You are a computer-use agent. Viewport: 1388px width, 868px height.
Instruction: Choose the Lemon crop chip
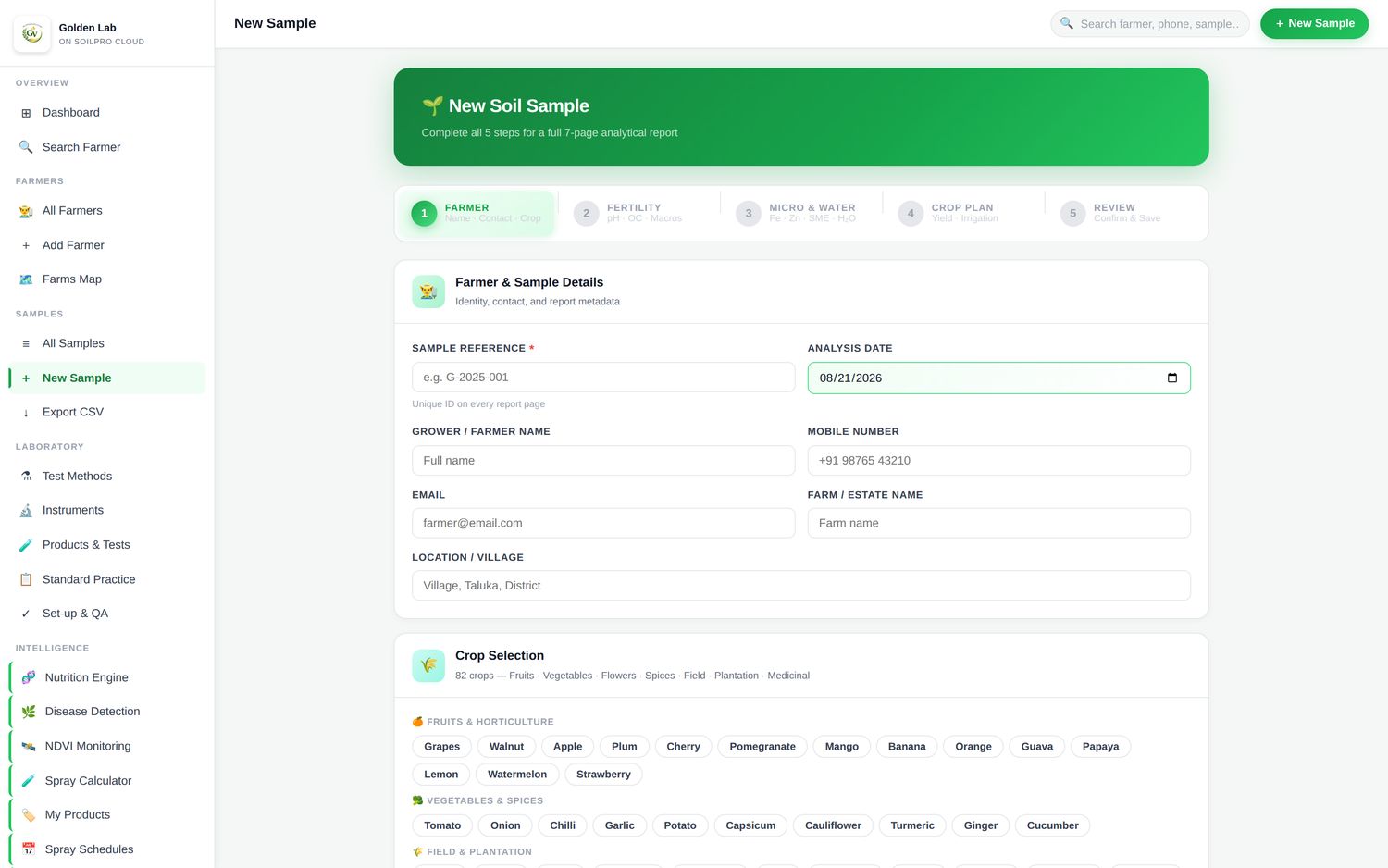[x=441, y=775]
